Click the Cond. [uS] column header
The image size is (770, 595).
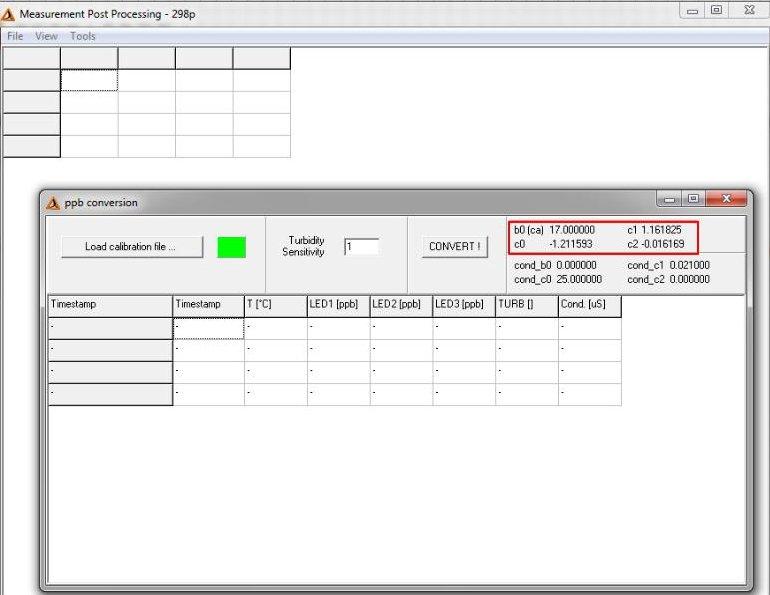click(x=589, y=304)
